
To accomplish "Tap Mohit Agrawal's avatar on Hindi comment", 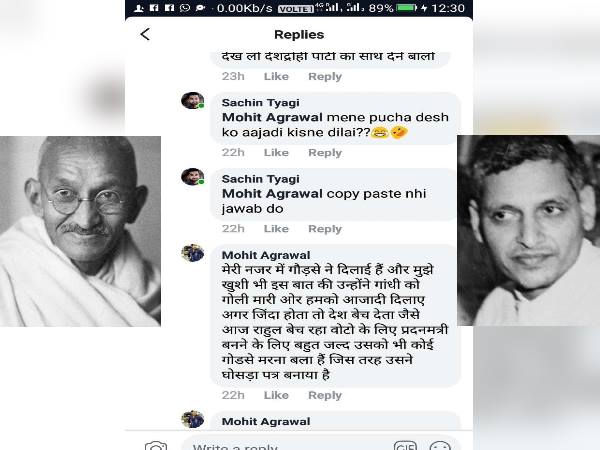I will [192, 253].
